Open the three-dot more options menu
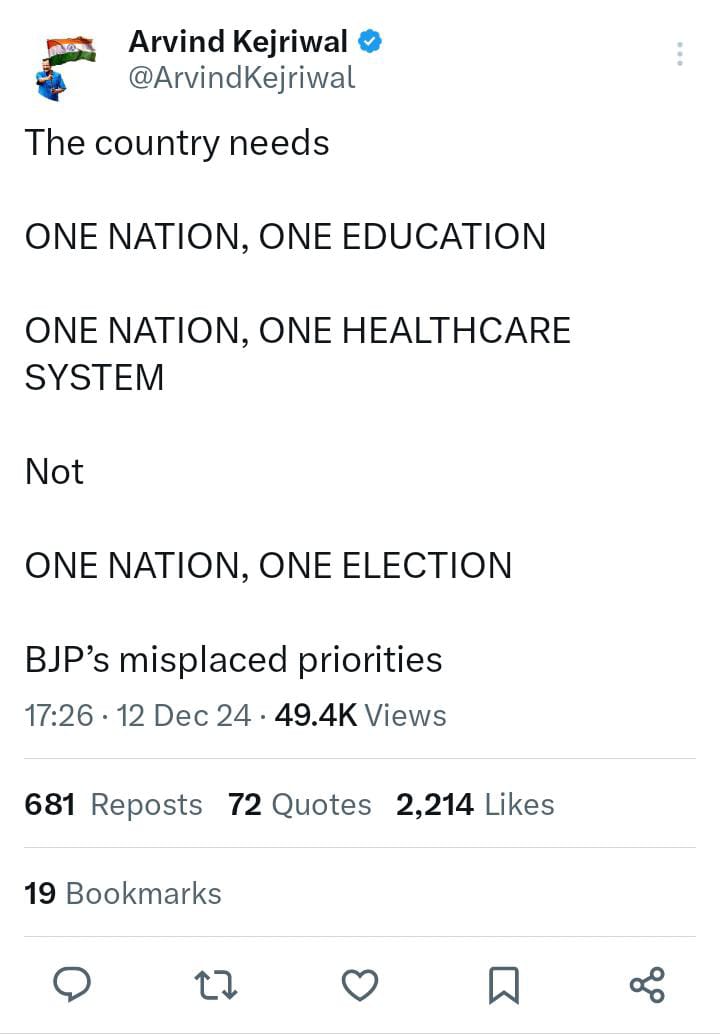The height and width of the screenshot is (1036, 720). (x=680, y=54)
